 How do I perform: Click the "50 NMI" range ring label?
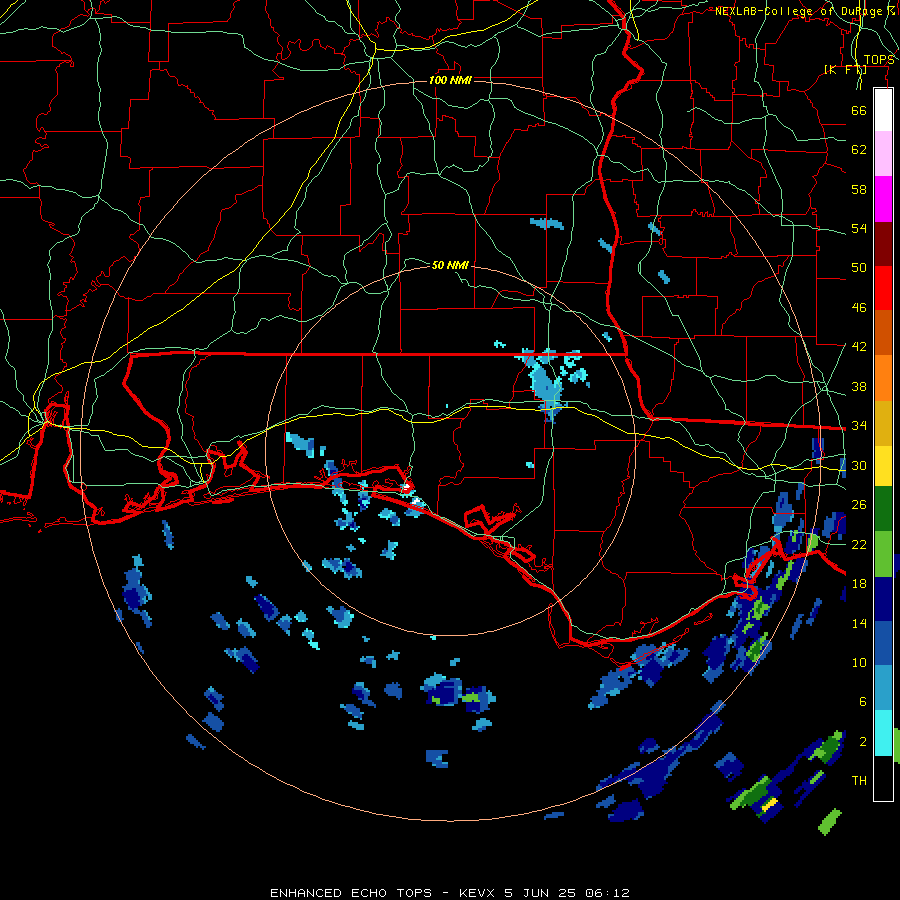pyautogui.click(x=450, y=265)
